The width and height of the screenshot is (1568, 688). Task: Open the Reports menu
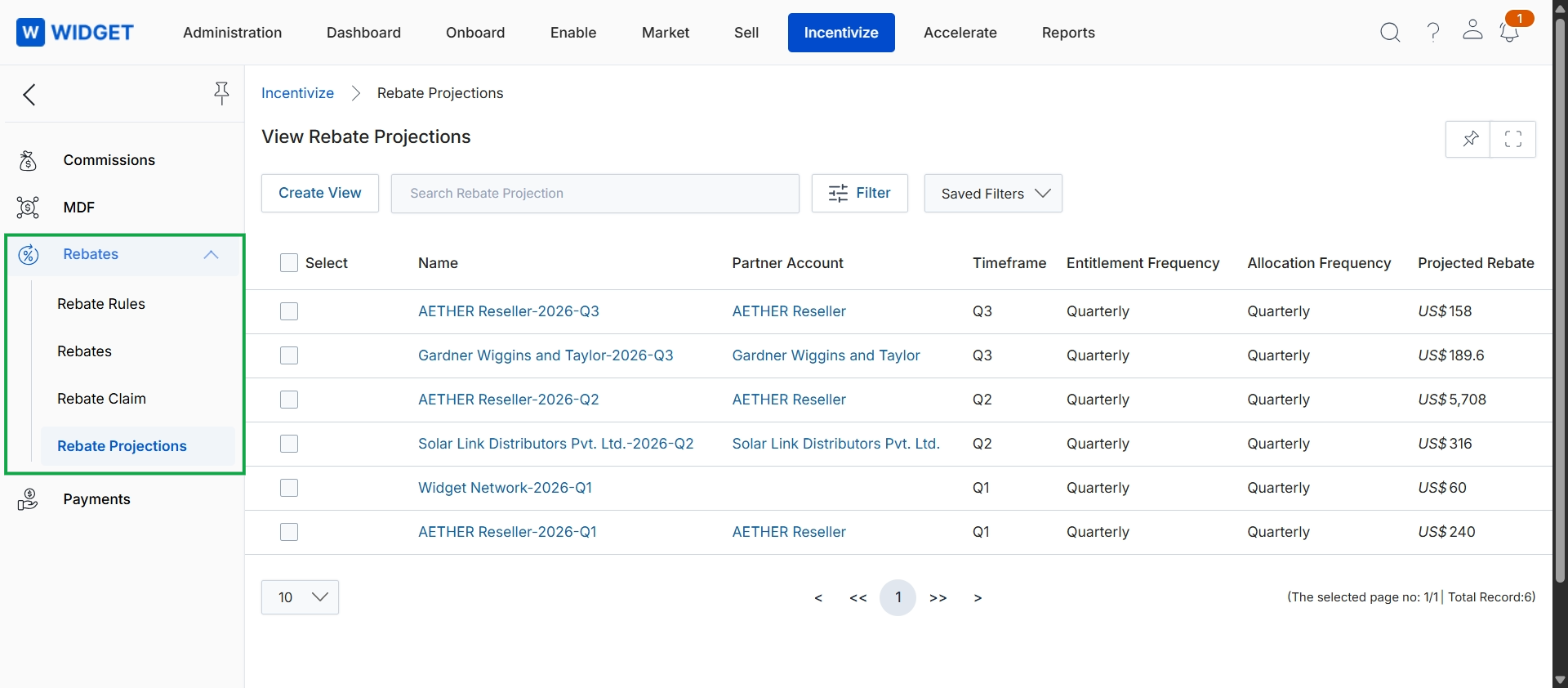[x=1068, y=33]
